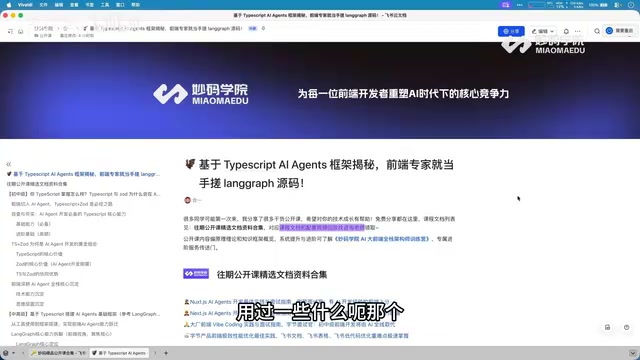This screenshot has height=360, width=640.
Task: Open outline item TypeScript的核心价值
Action: tap(39, 254)
